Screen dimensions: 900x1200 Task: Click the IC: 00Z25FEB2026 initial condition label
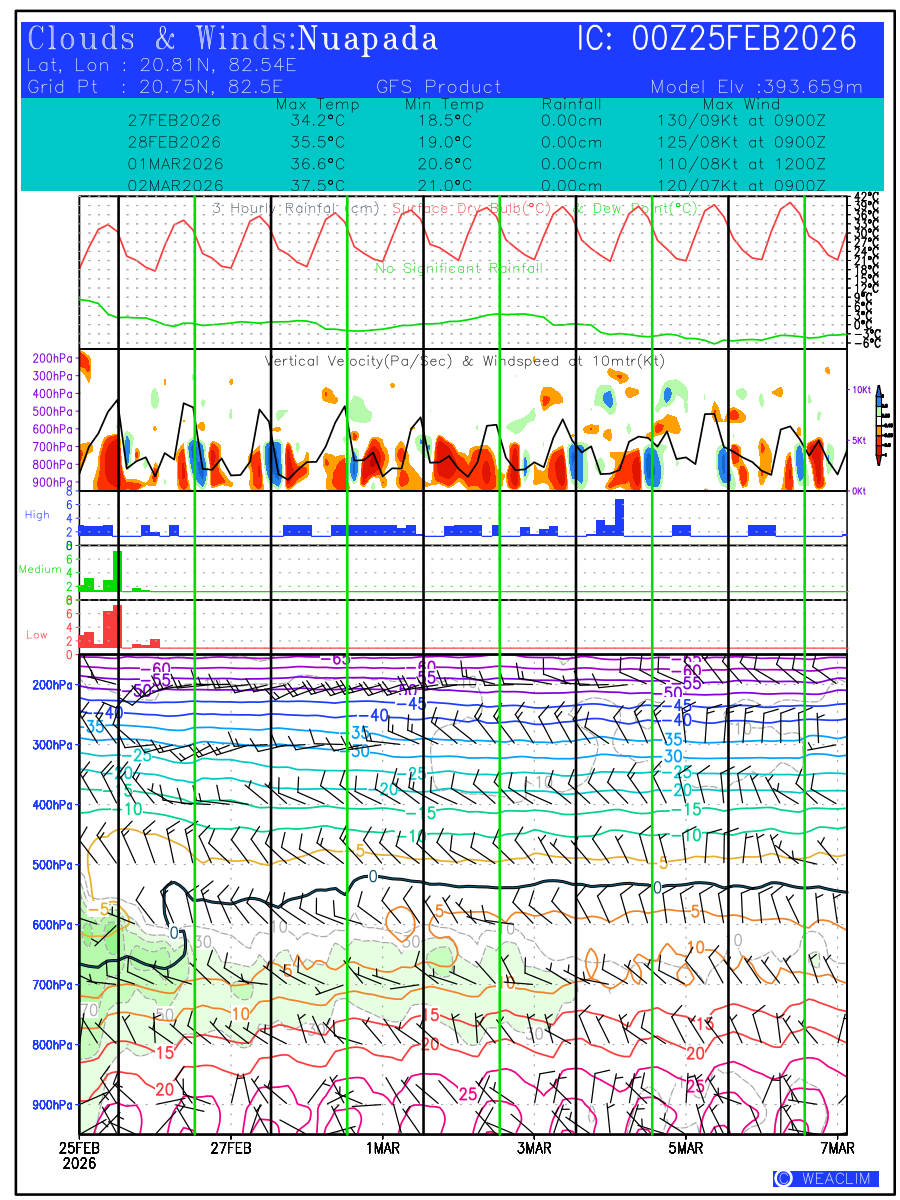click(x=717, y=39)
